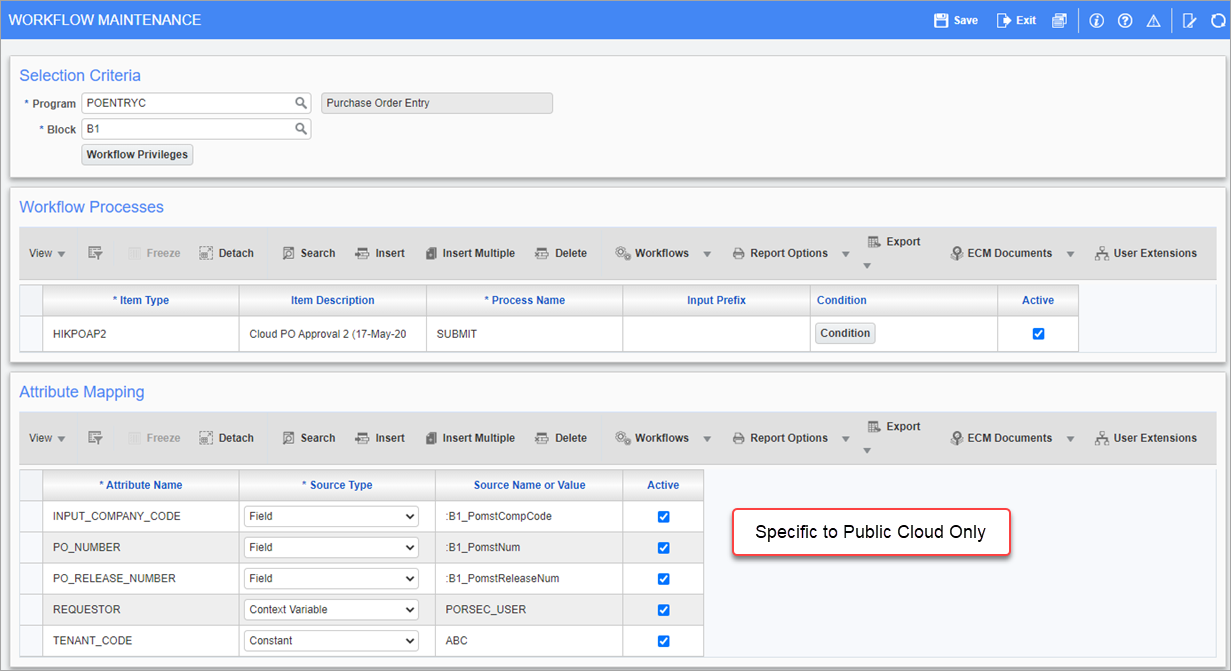Click the Help question mark icon
The height and width of the screenshot is (671, 1231).
pos(1124,20)
